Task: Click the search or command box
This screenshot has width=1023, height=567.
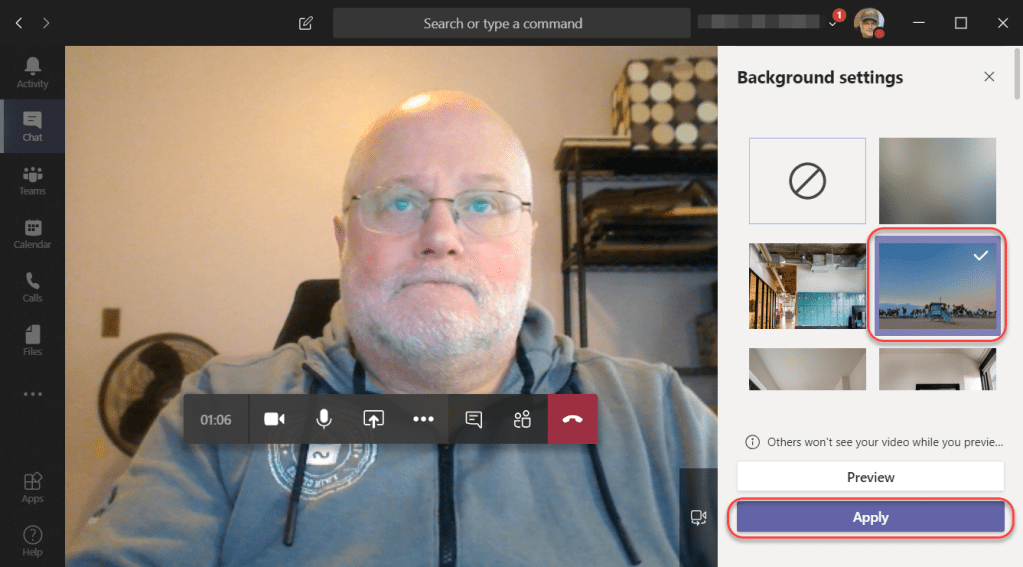Action: click(512, 23)
